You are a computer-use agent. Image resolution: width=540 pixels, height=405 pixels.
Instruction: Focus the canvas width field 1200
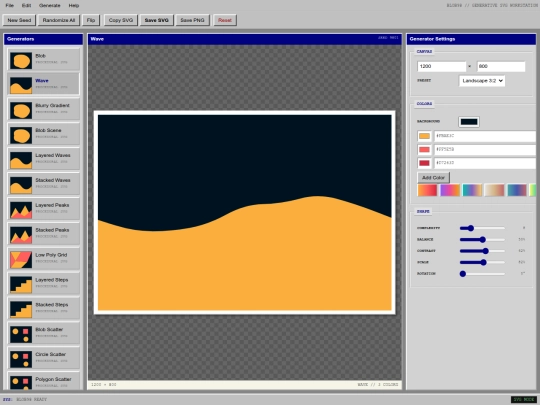click(442, 66)
